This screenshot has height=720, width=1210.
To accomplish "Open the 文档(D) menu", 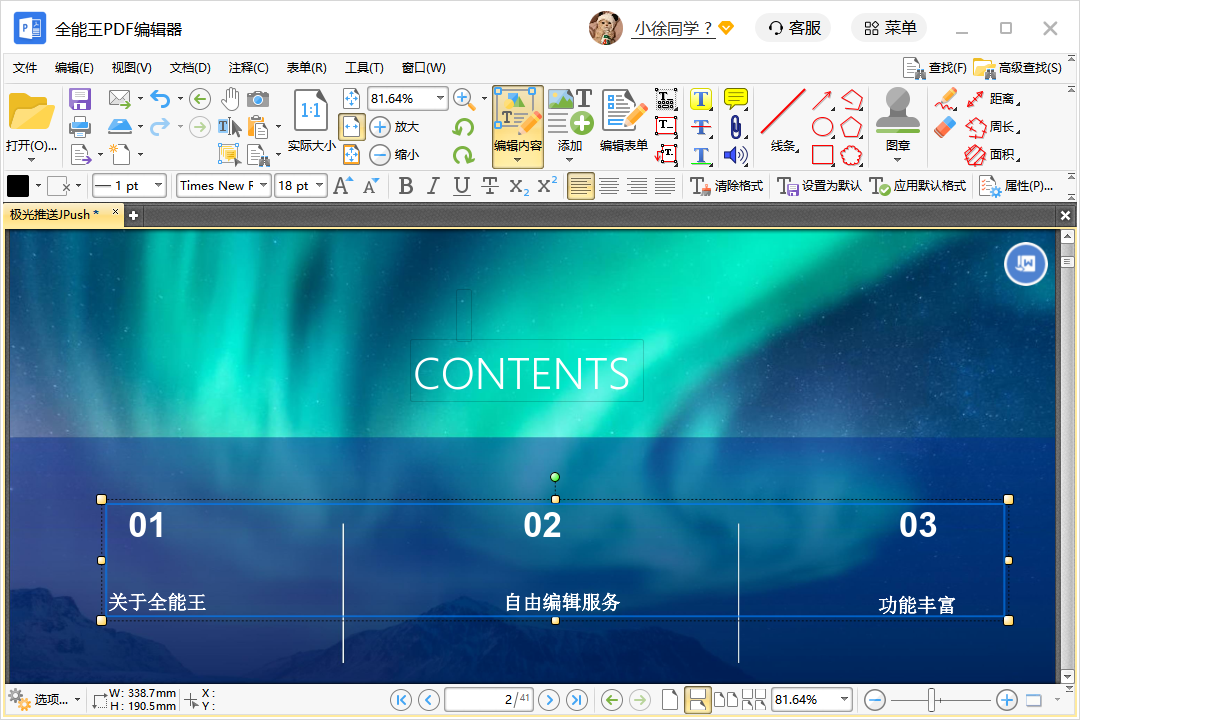I will pos(190,68).
